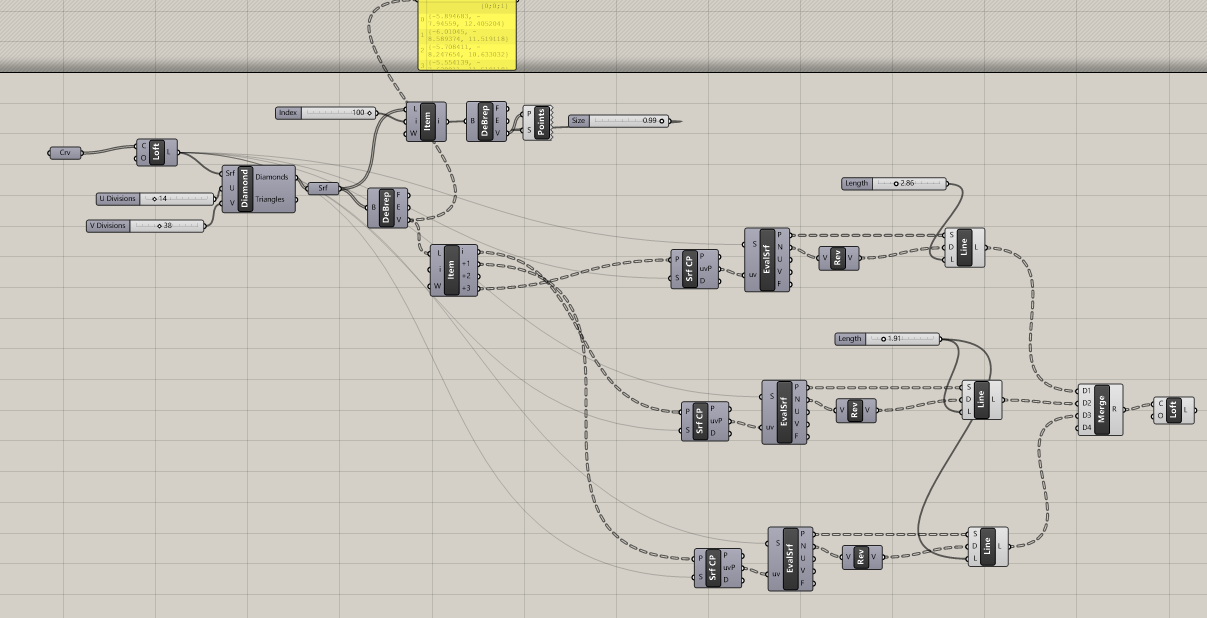This screenshot has height=618, width=1207.
Task: Click the Points component
Action: (x=541, y=123)
